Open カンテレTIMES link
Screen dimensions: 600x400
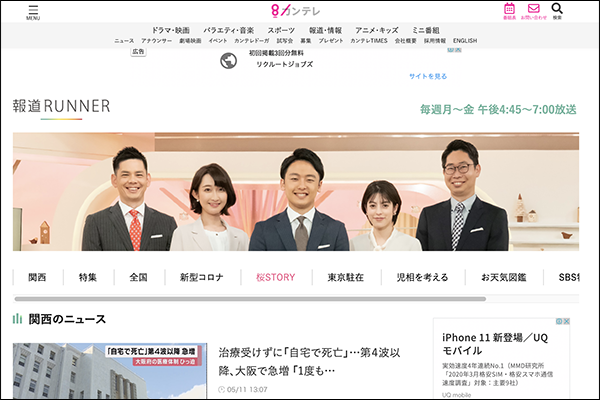click(369, 41)
